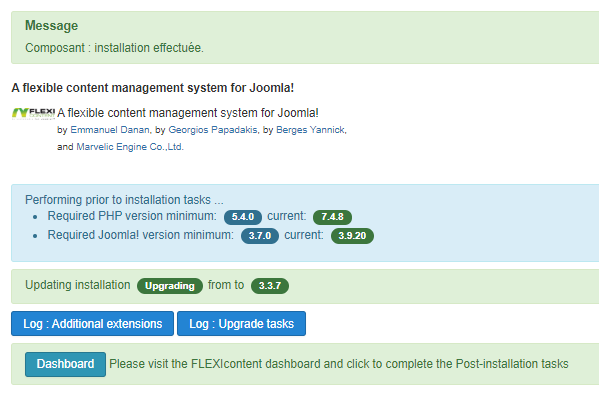Show the Log : Upgrade tasks panel
The image size is (599, 403).
[x=241, y=324]
